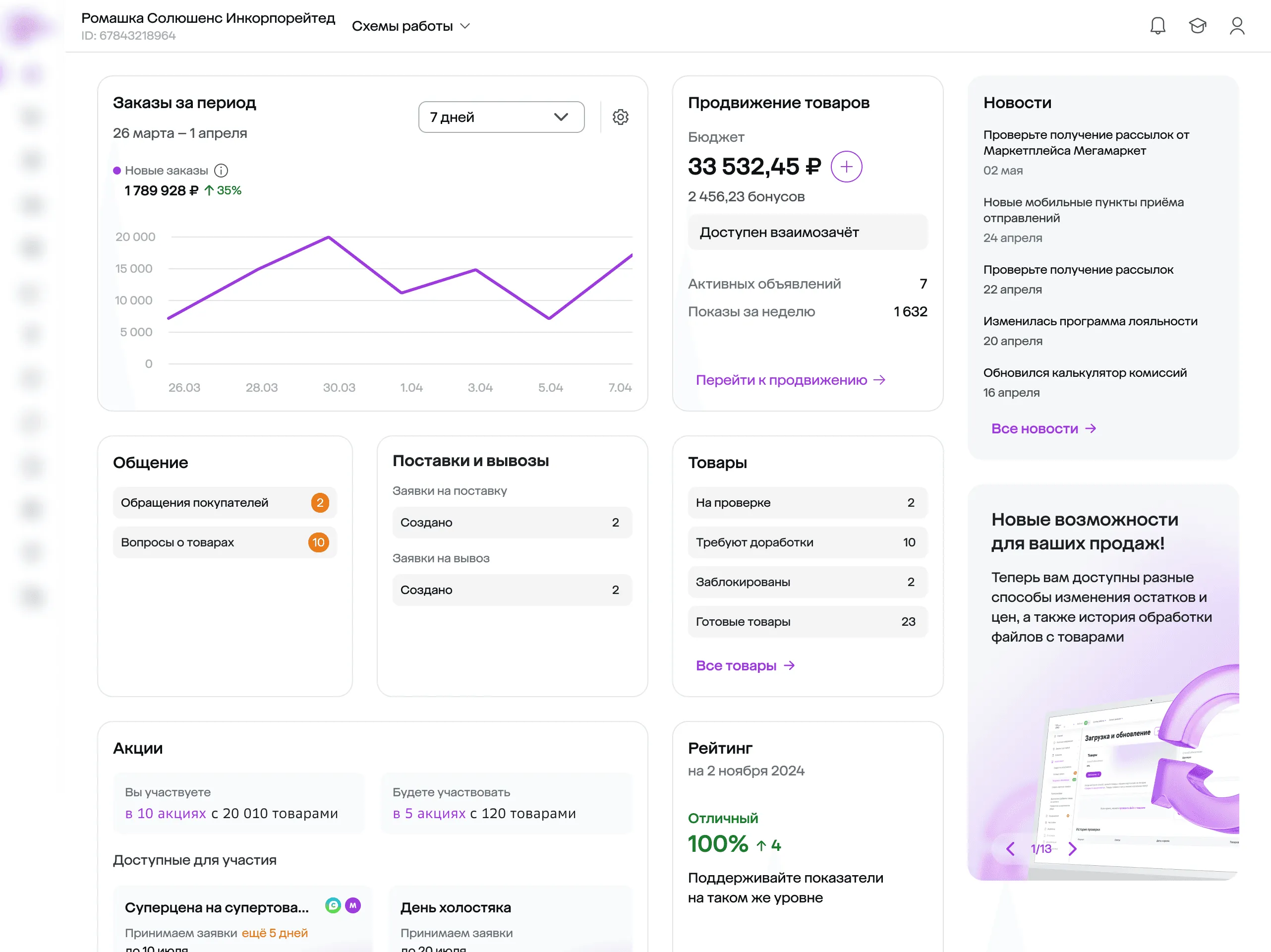Go to next slide in promo banner

click(x=1072, y=848)
